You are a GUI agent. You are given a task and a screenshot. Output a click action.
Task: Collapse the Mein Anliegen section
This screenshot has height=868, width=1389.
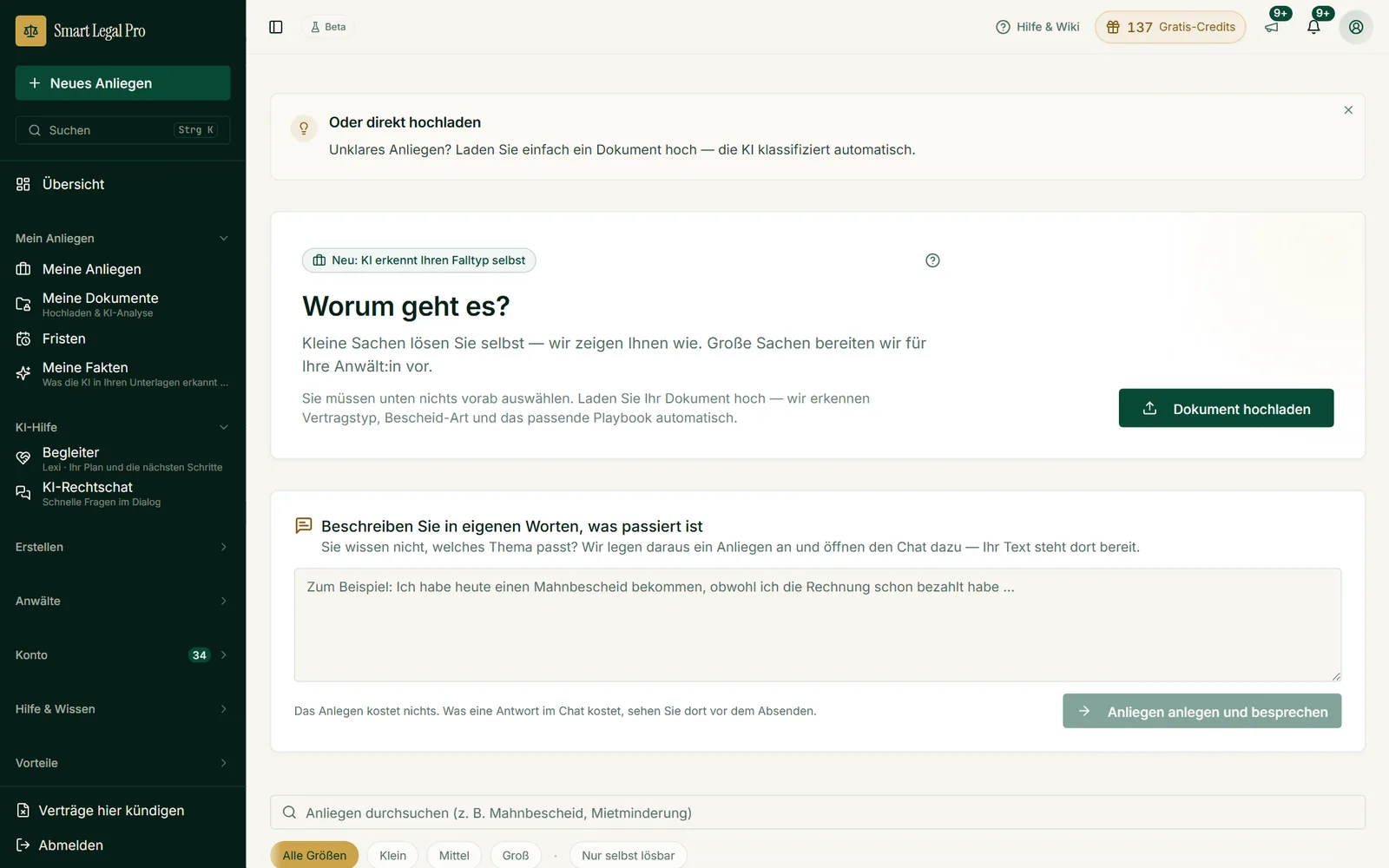122,238
